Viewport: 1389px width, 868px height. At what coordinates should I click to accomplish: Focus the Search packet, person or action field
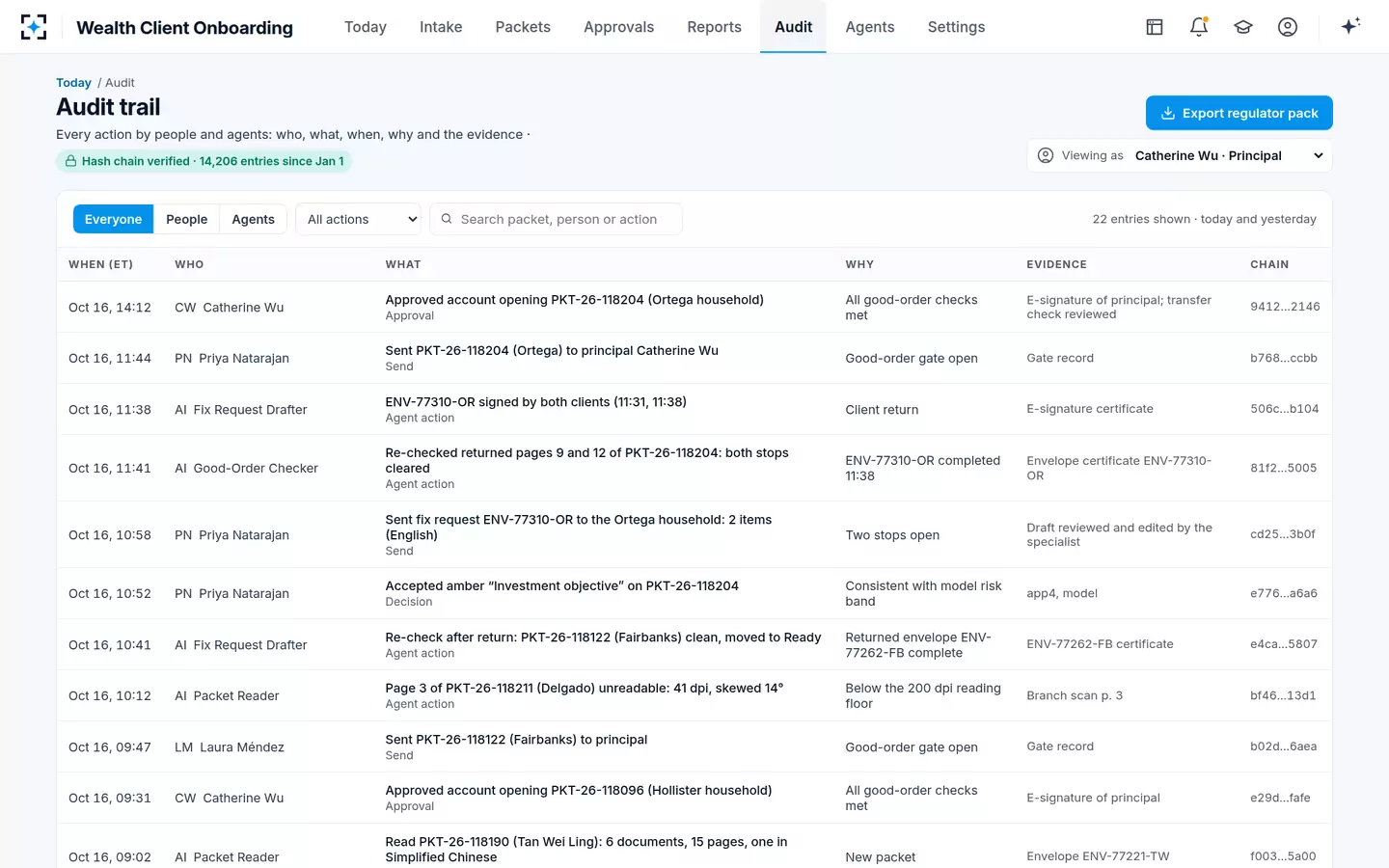click(x=557, y=219)
